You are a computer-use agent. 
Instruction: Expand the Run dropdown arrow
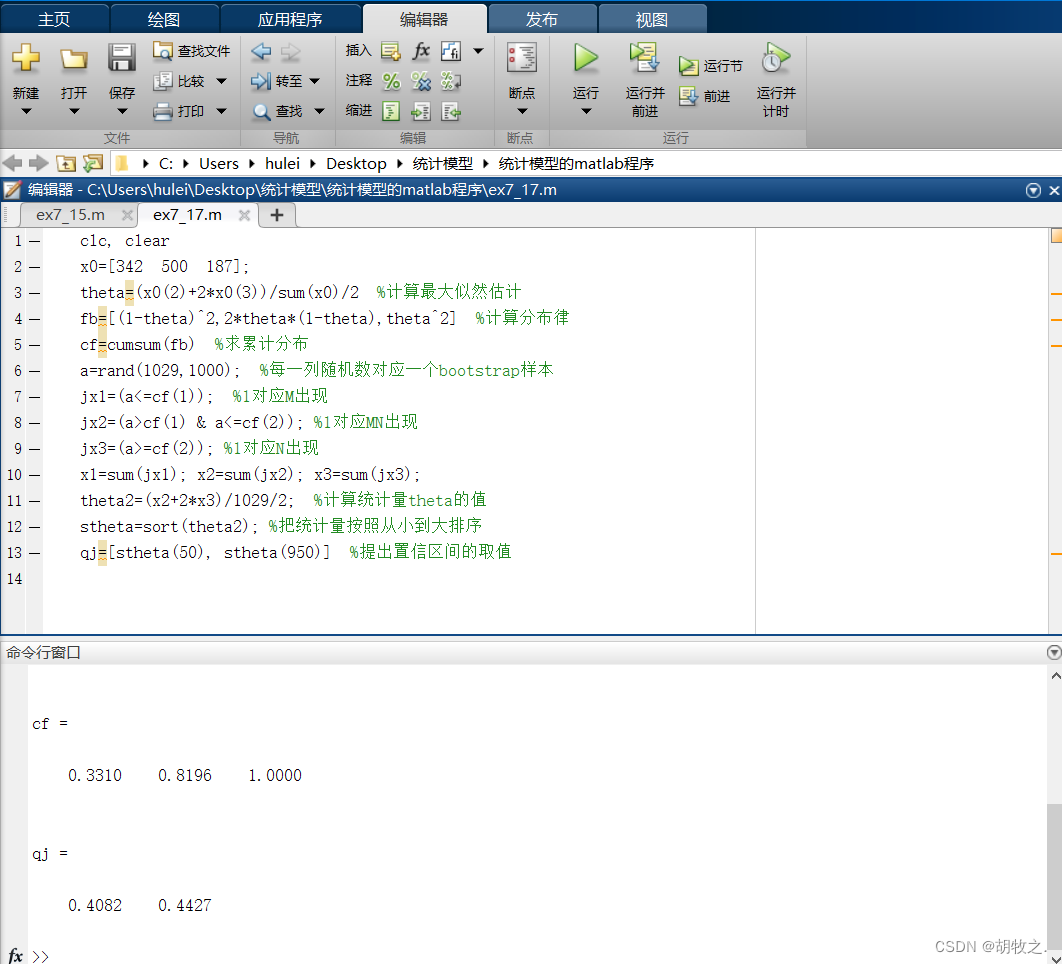[x=586, y=111]
